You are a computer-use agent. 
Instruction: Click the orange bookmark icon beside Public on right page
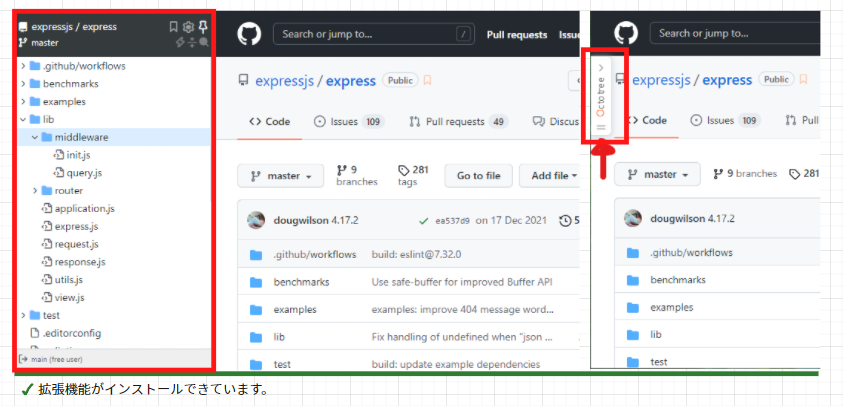click(803, 80)
